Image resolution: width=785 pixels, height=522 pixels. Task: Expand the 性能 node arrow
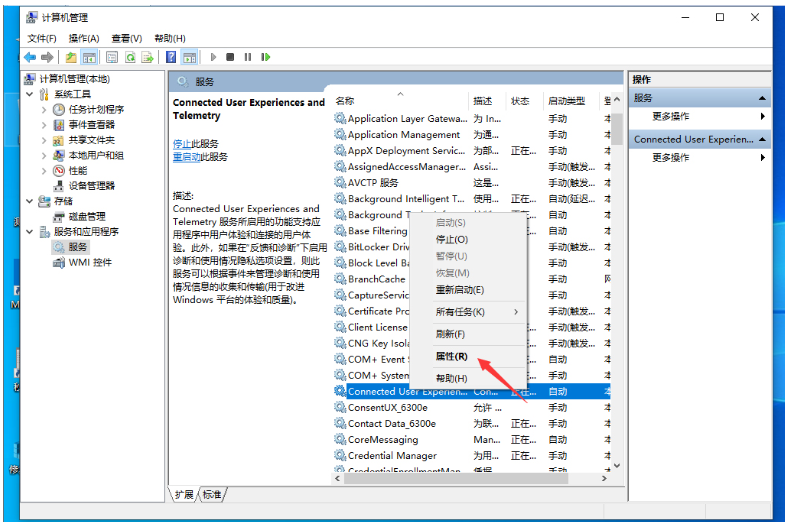pos(44,171)
